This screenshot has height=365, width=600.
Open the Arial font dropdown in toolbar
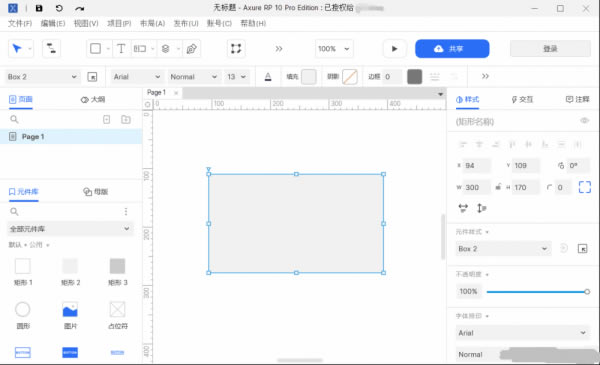(137, 77)
